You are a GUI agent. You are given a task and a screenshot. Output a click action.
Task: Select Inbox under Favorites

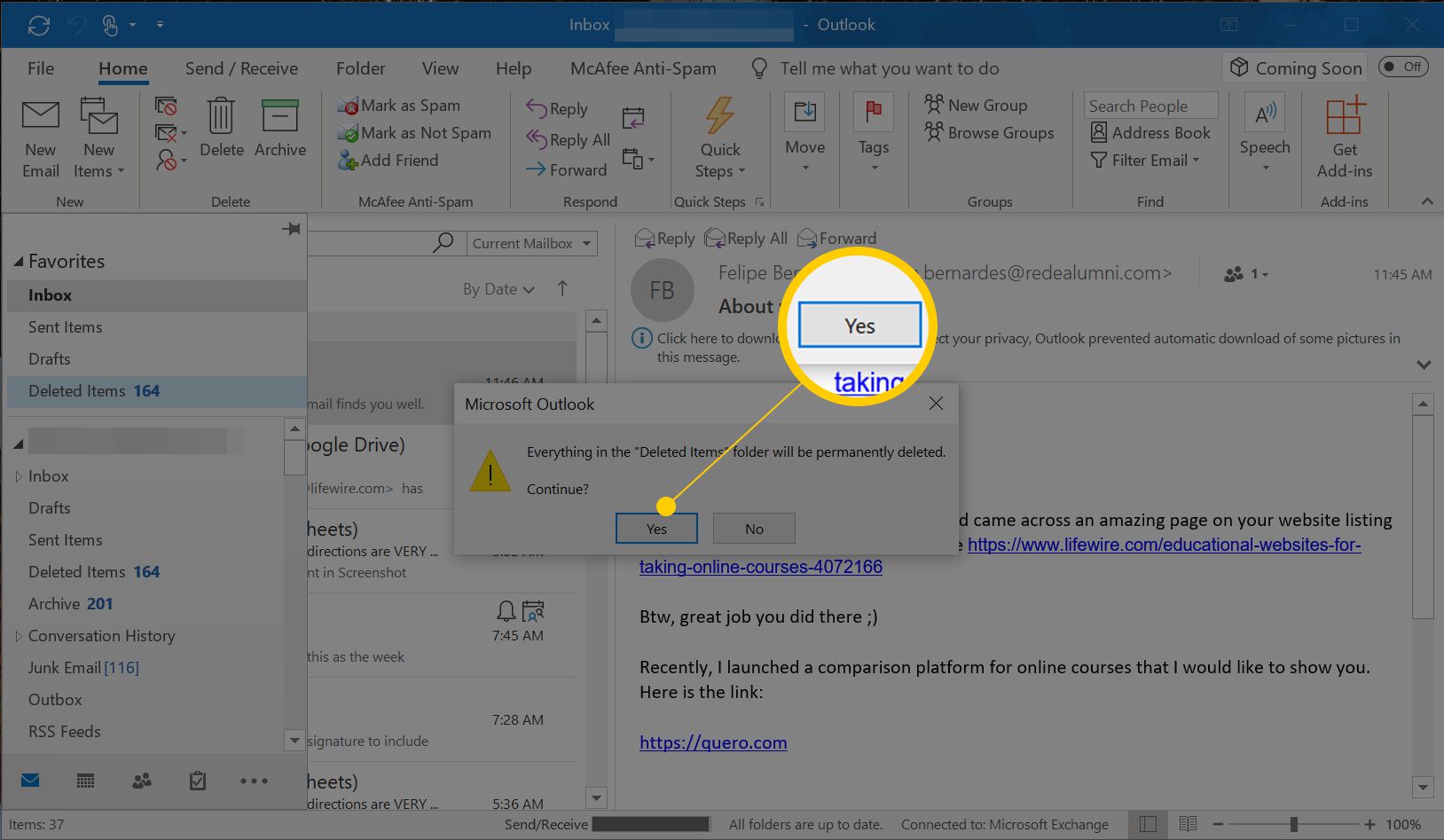157,295
